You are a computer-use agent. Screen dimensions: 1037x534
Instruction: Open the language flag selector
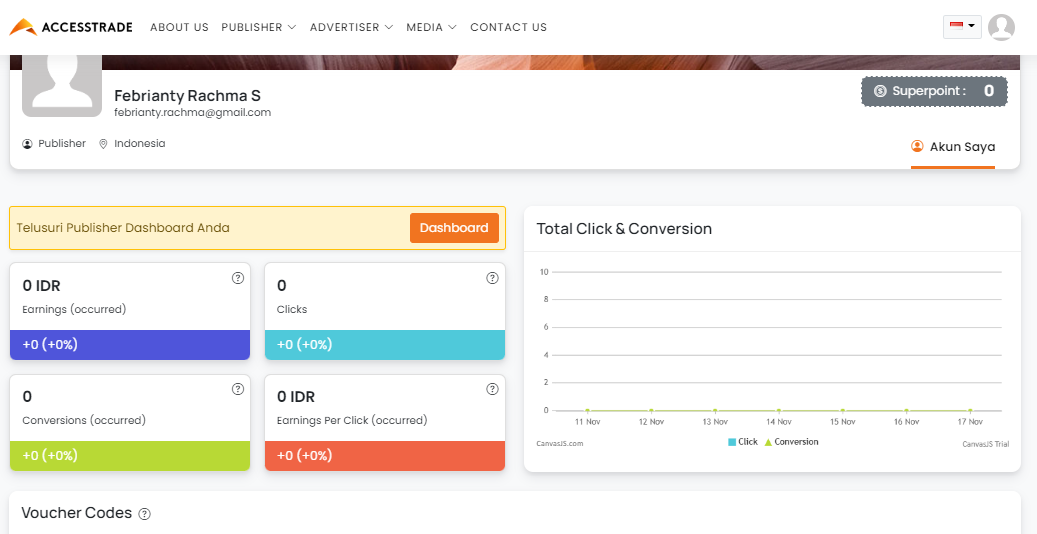pos(962,26)
